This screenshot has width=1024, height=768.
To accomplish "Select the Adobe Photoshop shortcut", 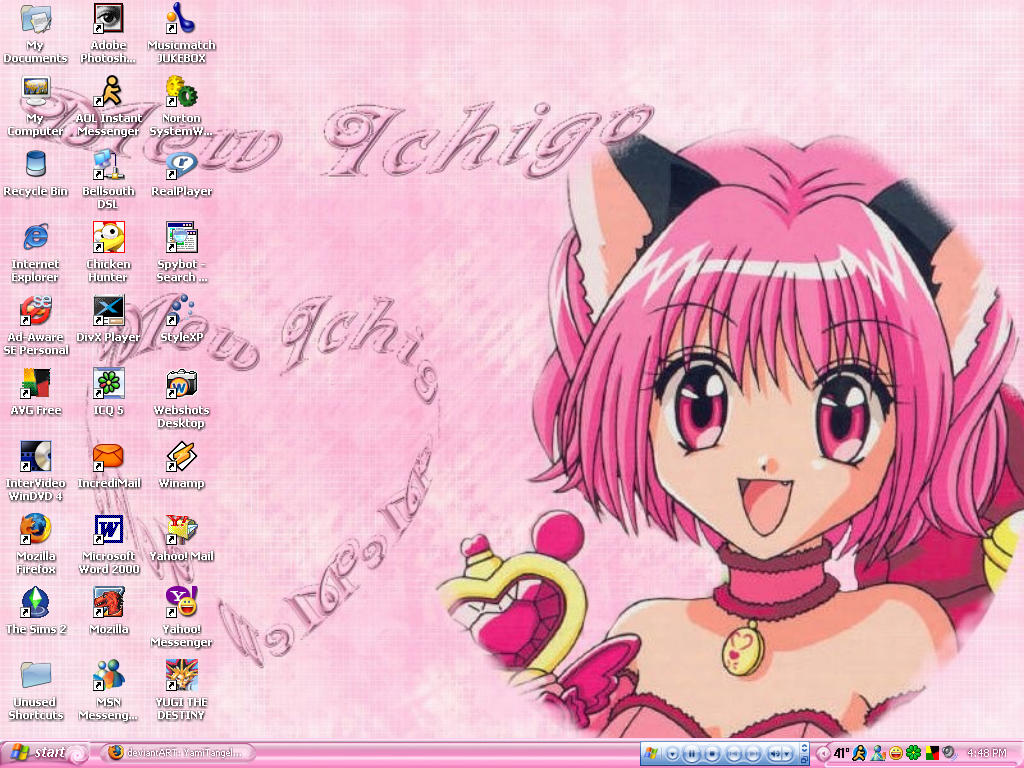I will pos(108,33).
